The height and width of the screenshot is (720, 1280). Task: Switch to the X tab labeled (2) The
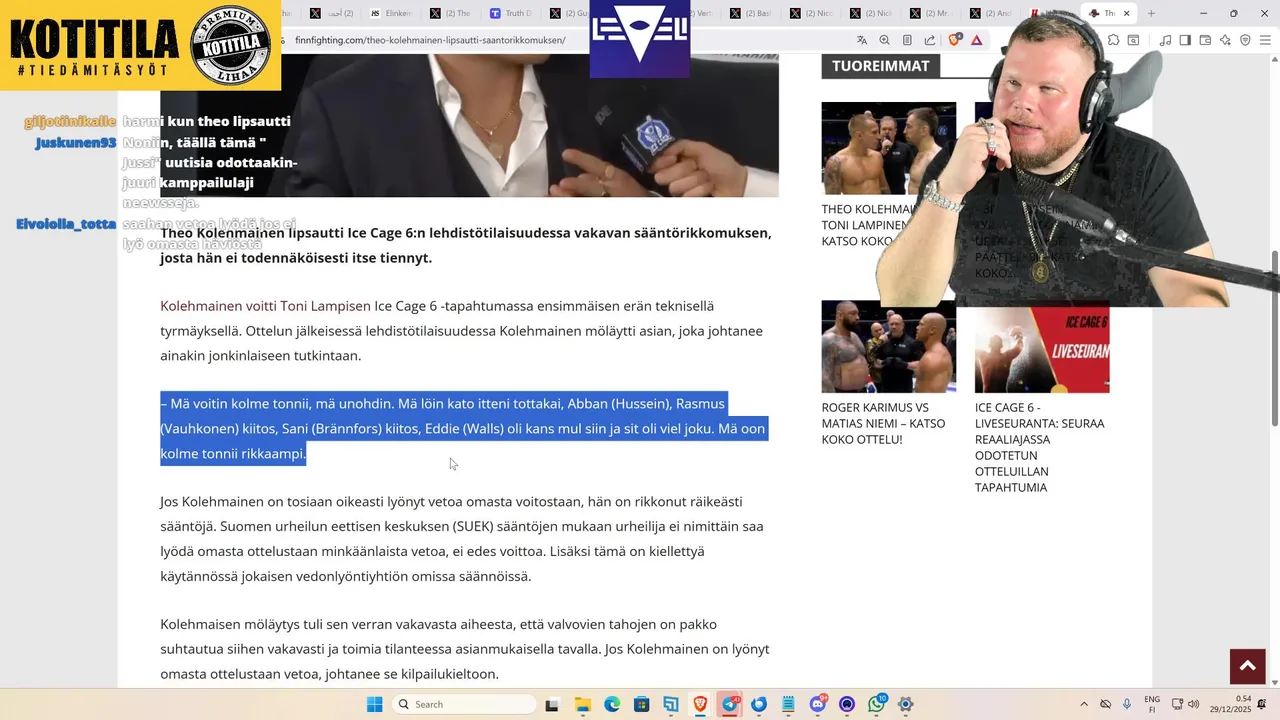[450, 13]
